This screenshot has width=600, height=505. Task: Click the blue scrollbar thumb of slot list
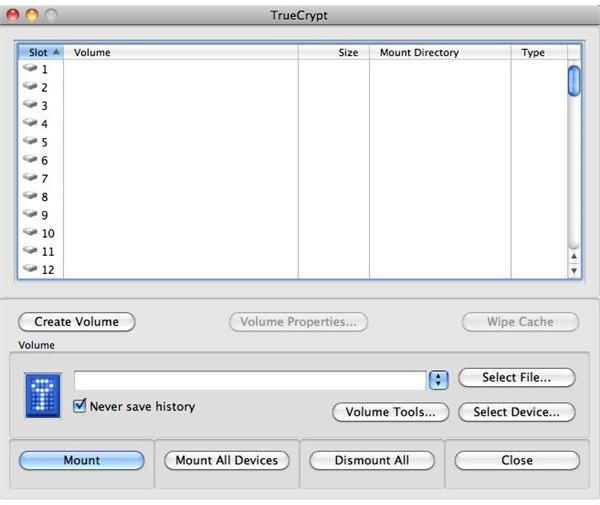[574, 81]
